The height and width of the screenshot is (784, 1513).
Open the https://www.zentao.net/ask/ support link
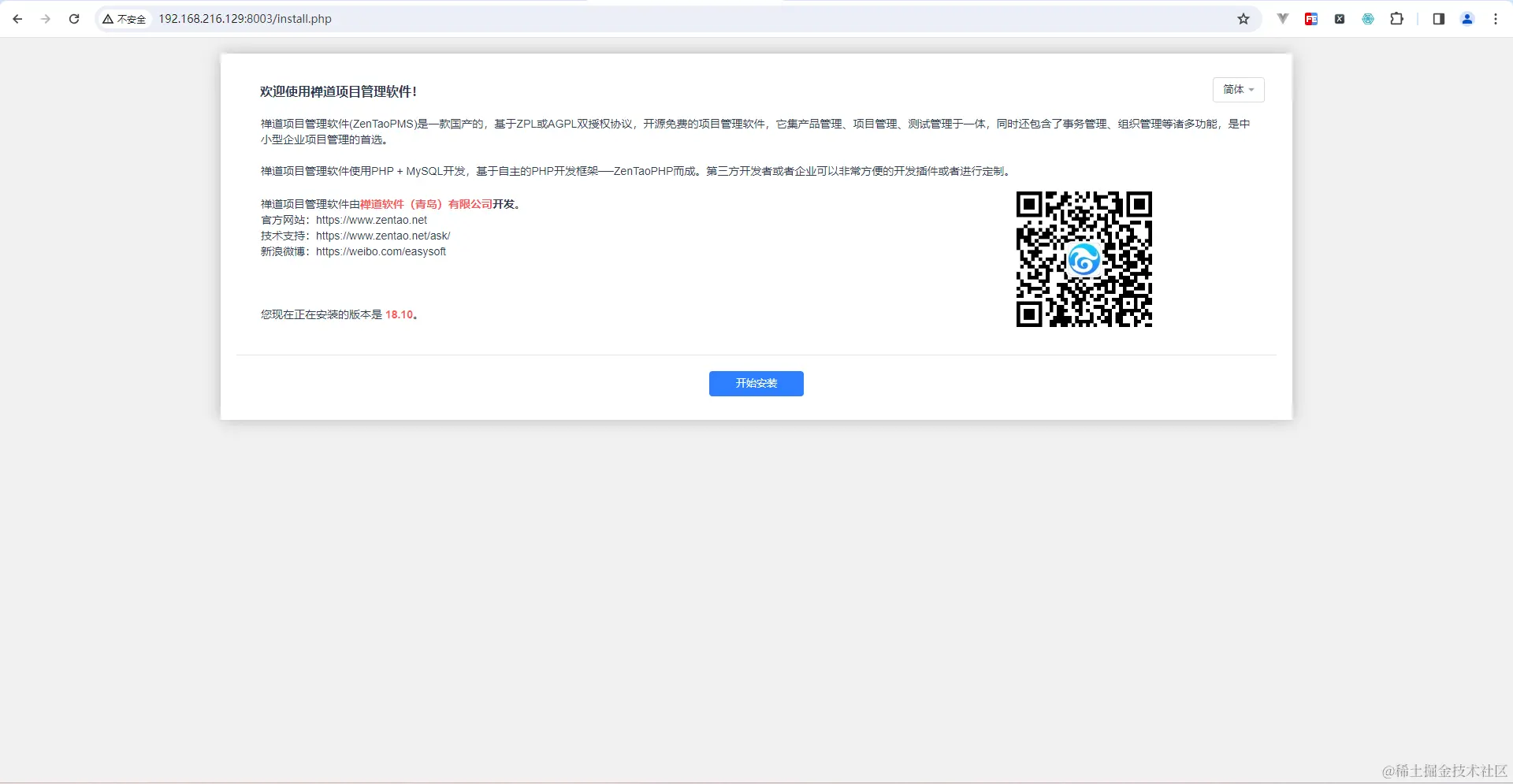point(383,236)
